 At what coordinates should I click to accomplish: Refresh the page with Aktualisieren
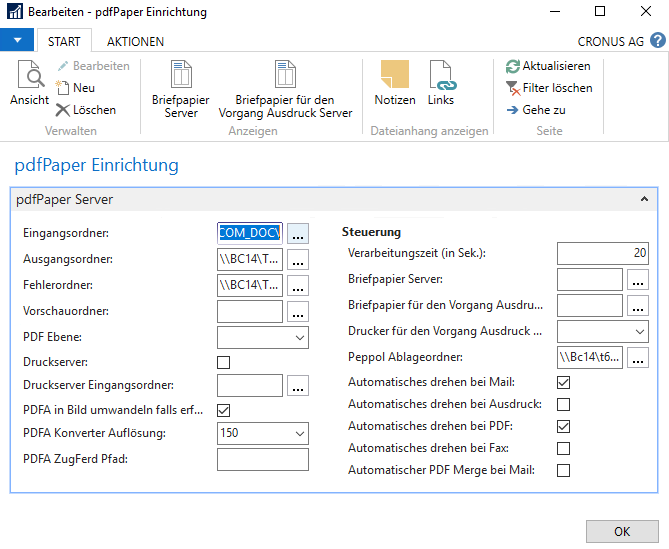click(x=549, y=66)
